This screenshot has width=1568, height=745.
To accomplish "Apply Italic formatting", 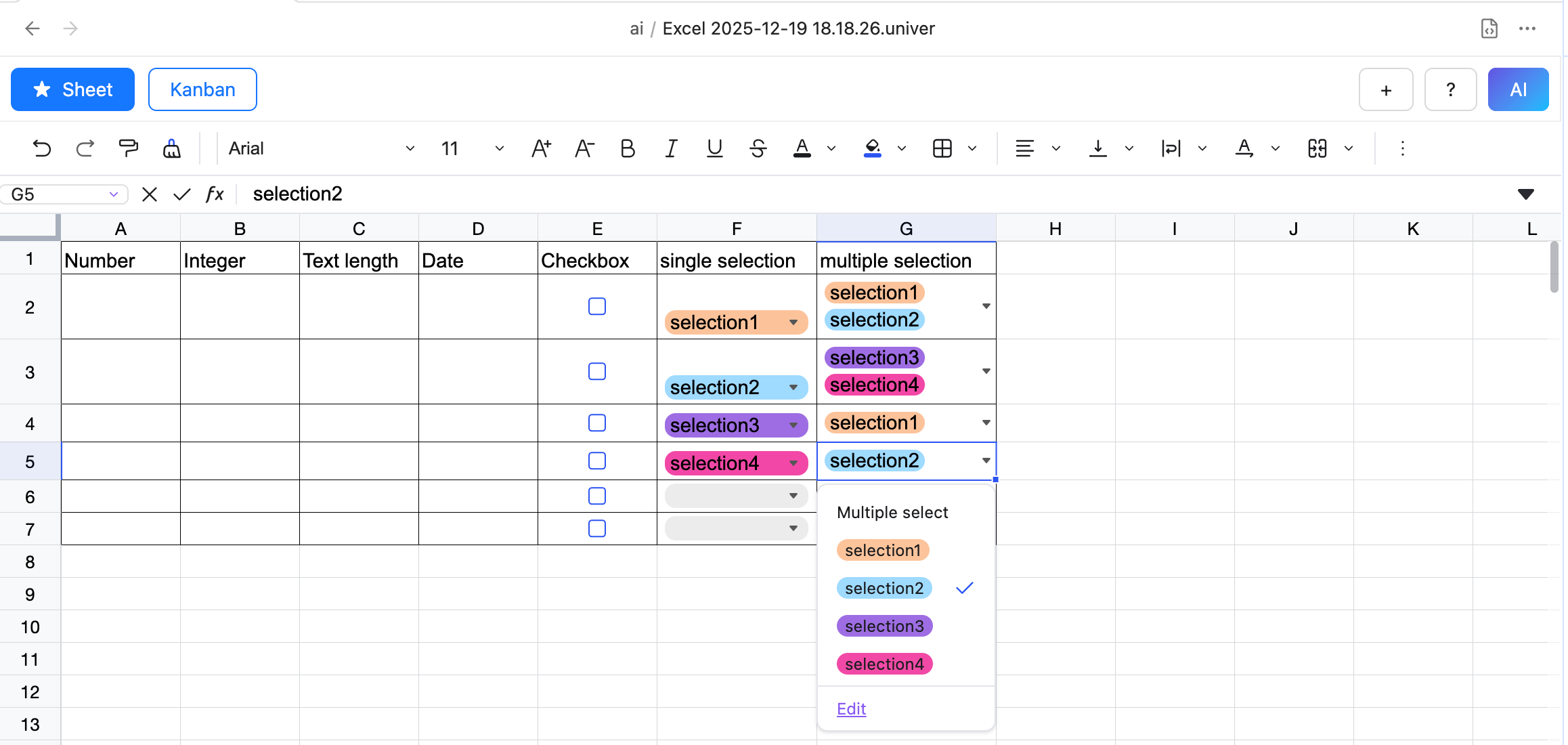I will click(x=671, y=148).
